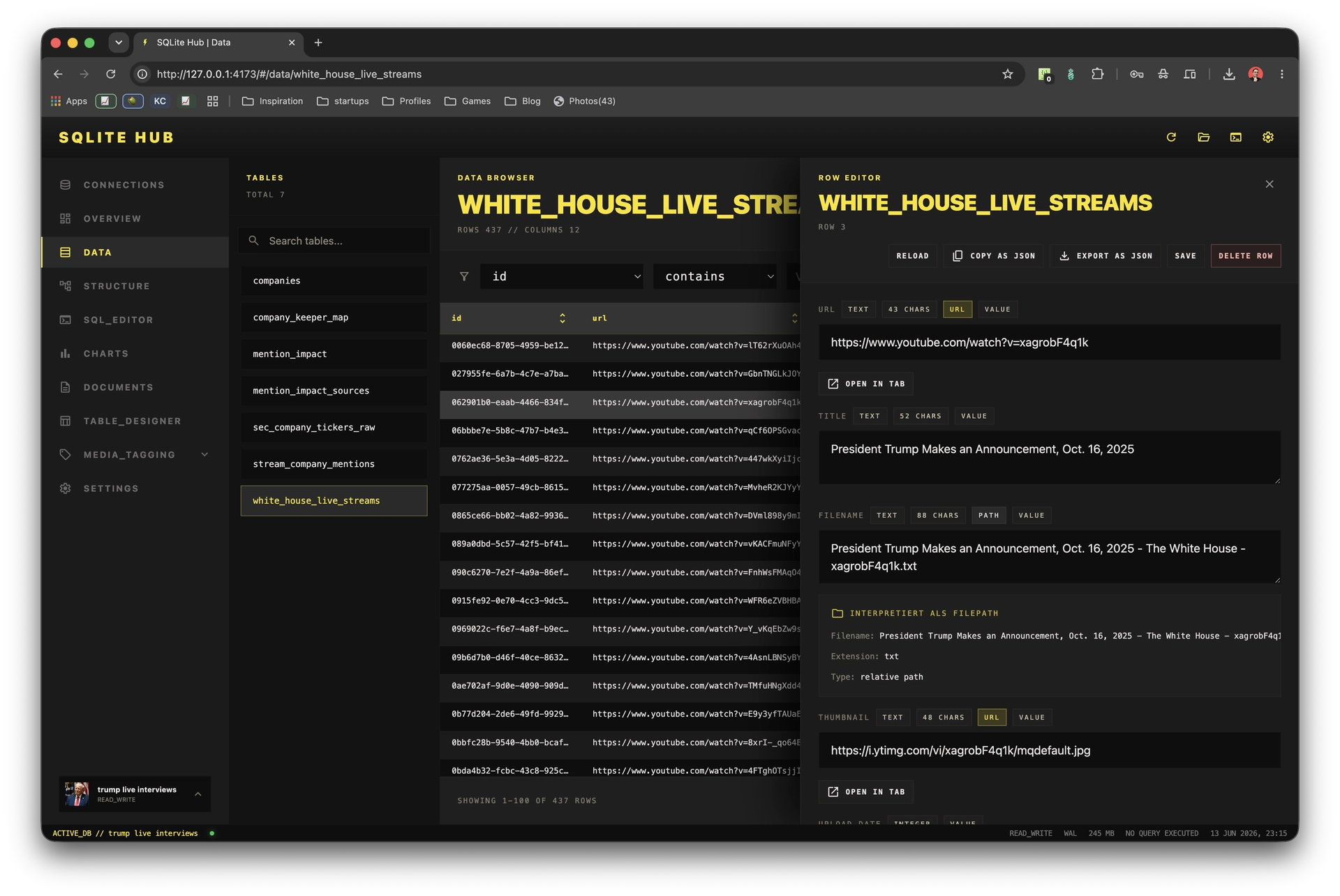Open the browser Extensions puzzle icon
This screenshot has height=896, width=1340.
tap(1097, 74)
